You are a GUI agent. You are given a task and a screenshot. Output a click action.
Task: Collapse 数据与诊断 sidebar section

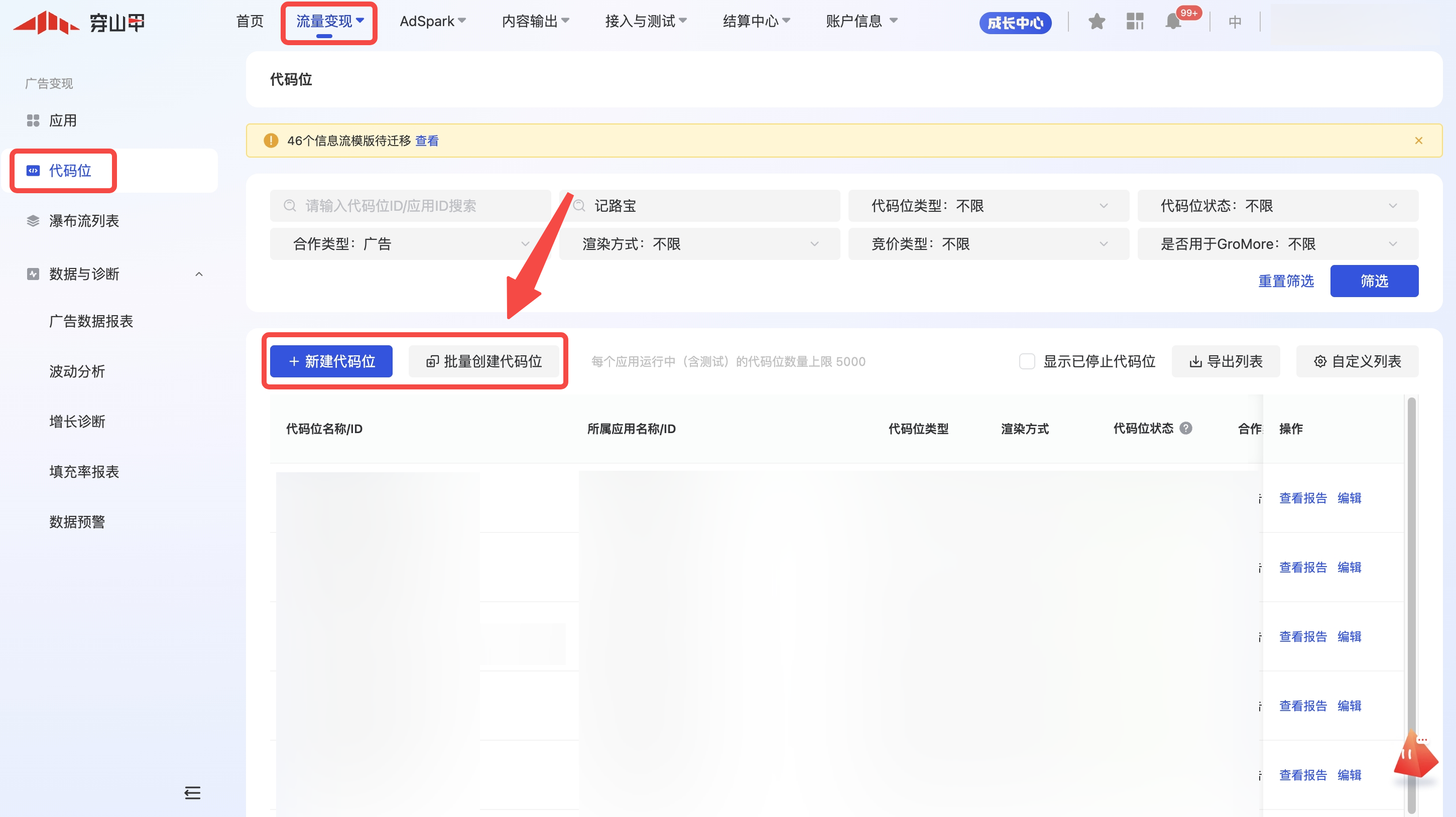point(199,274)
